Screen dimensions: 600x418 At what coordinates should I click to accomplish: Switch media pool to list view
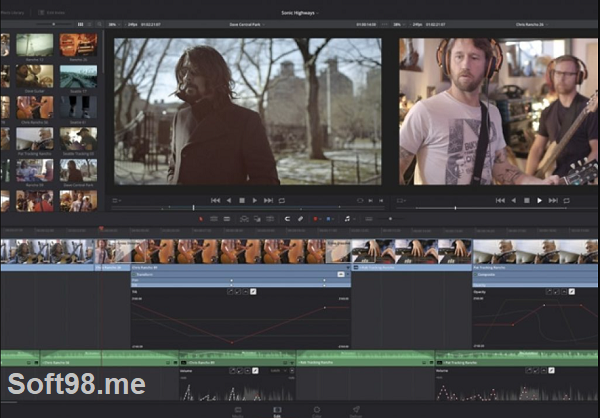click(90, 24)
